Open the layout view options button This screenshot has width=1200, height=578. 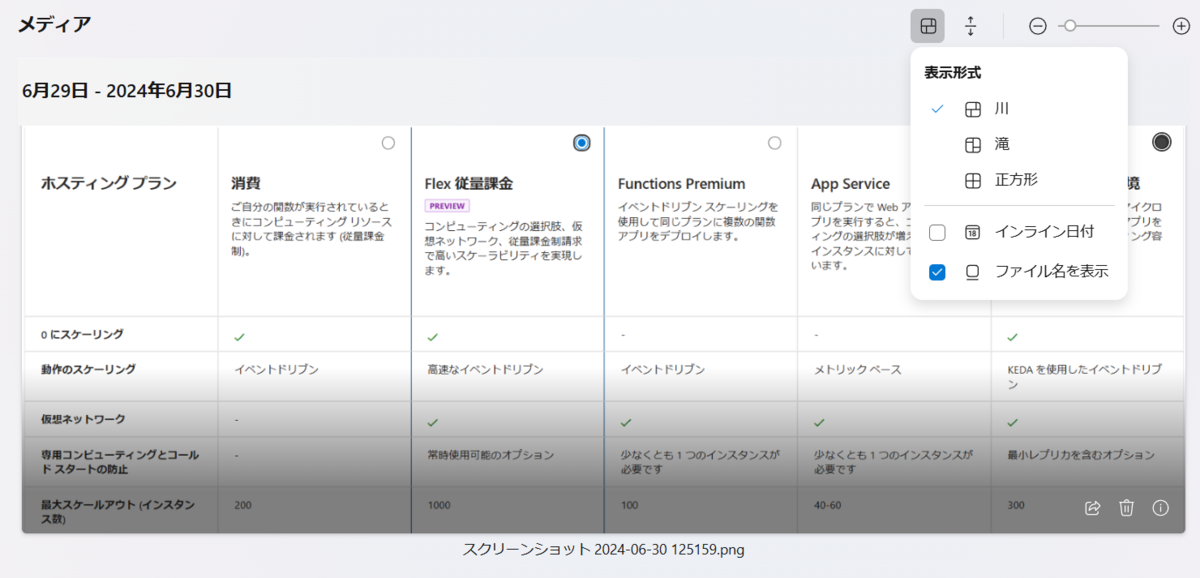927,26
